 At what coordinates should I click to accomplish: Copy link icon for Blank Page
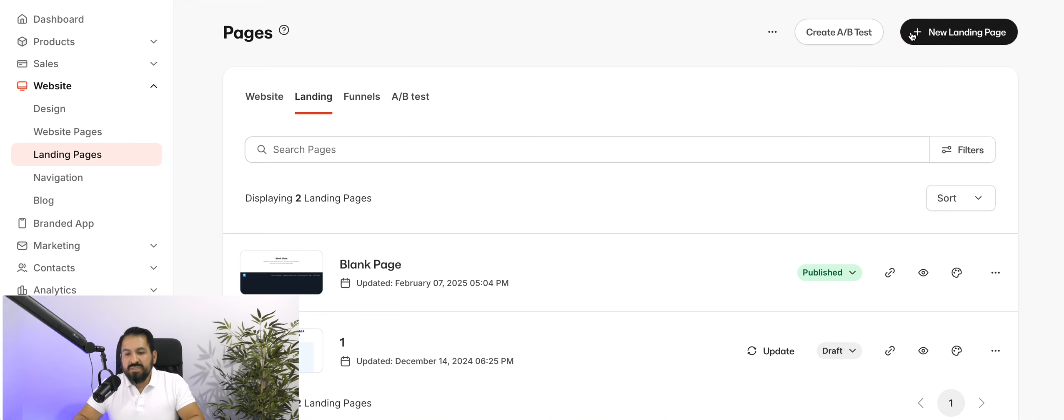890,272
